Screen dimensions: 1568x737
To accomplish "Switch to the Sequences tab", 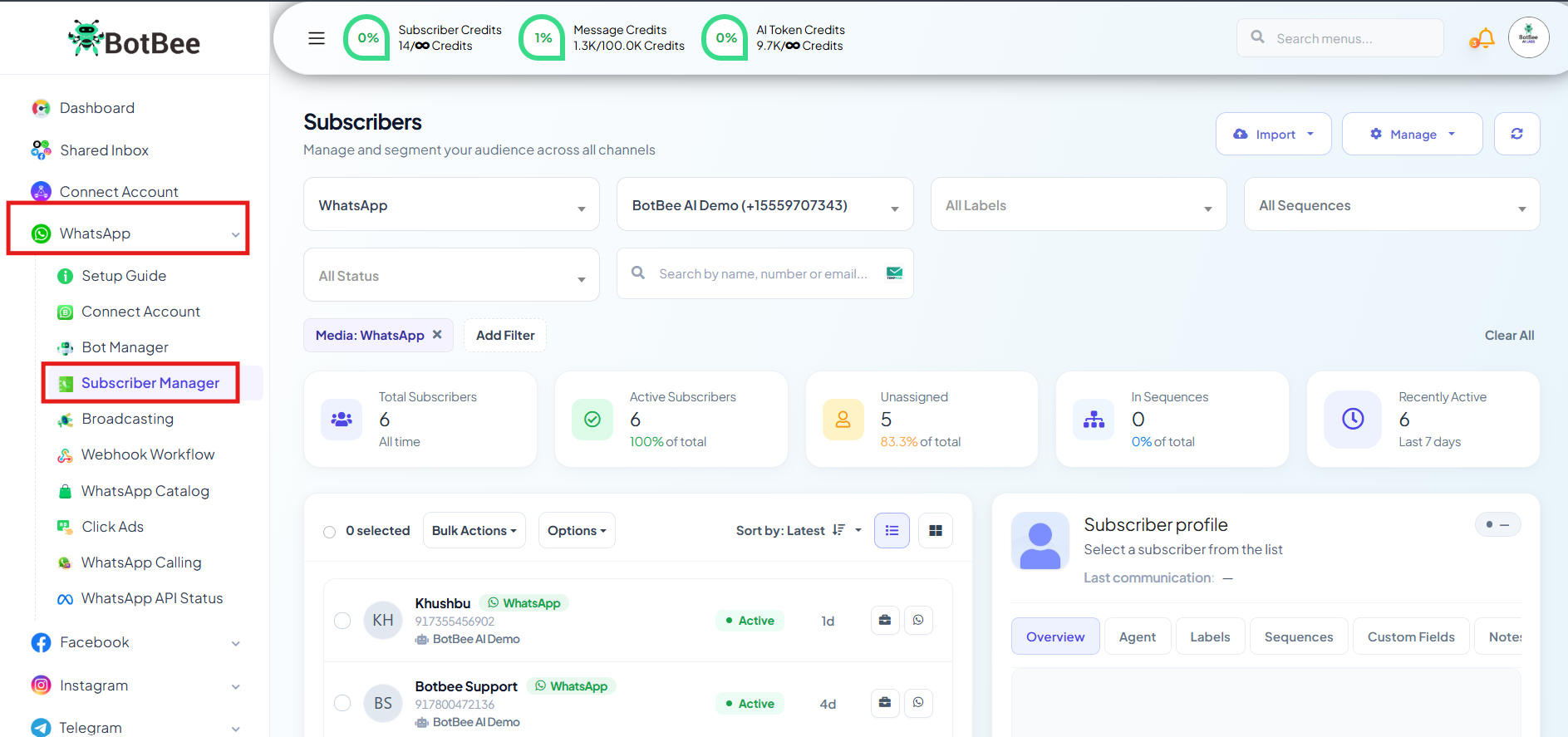I will click(1299, 636).
